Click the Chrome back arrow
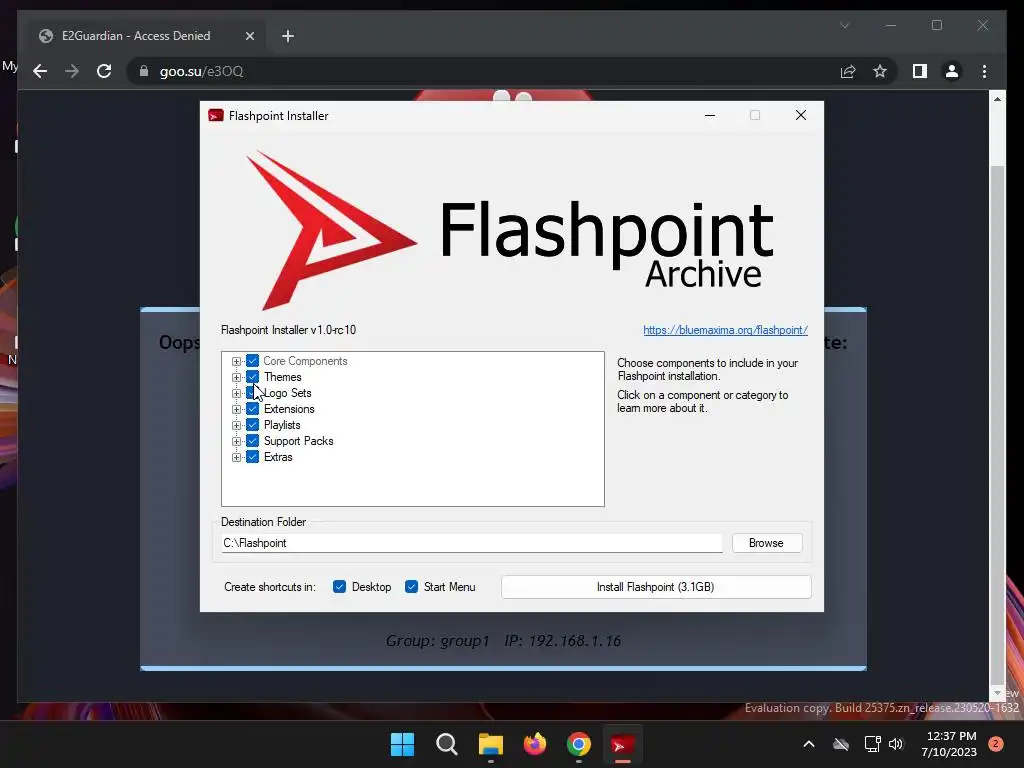This screenshot has height=768, width=1024. 40,71
